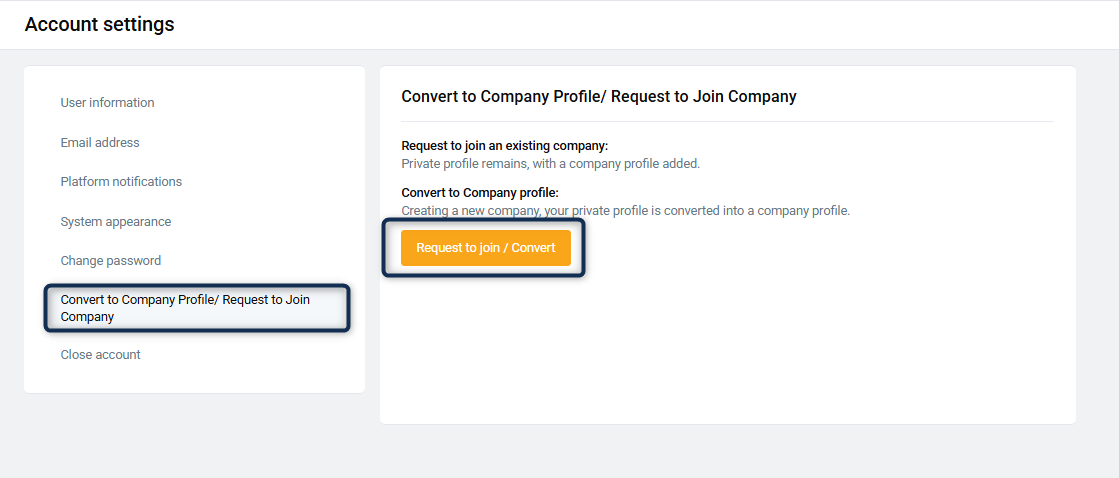Screen dimensions: 1119x478
Task: Click blank content panel area below the orange button
Action: pyautogui.click(x=727, y=350)
